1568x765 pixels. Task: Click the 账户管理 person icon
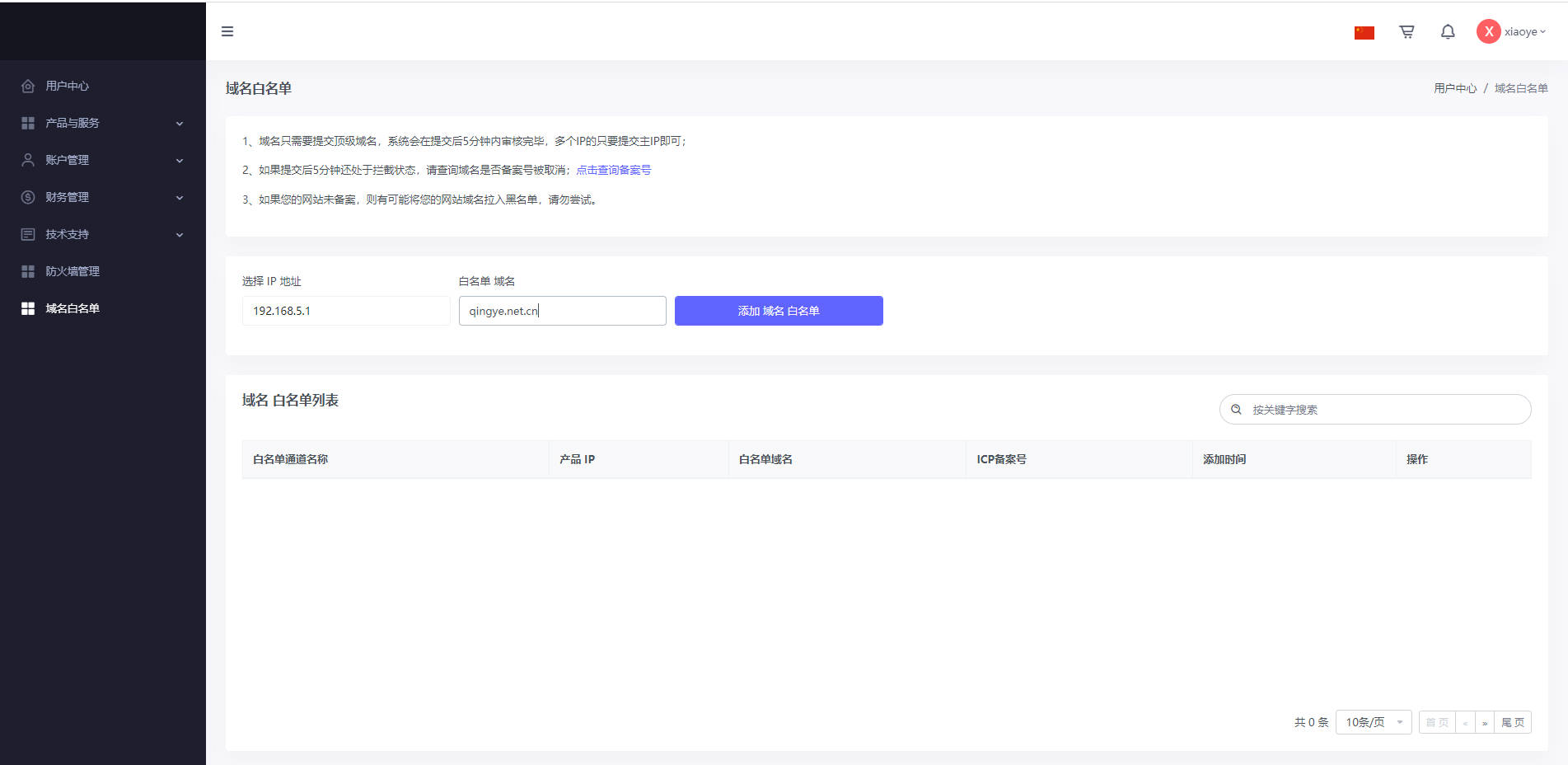(28, 160)
